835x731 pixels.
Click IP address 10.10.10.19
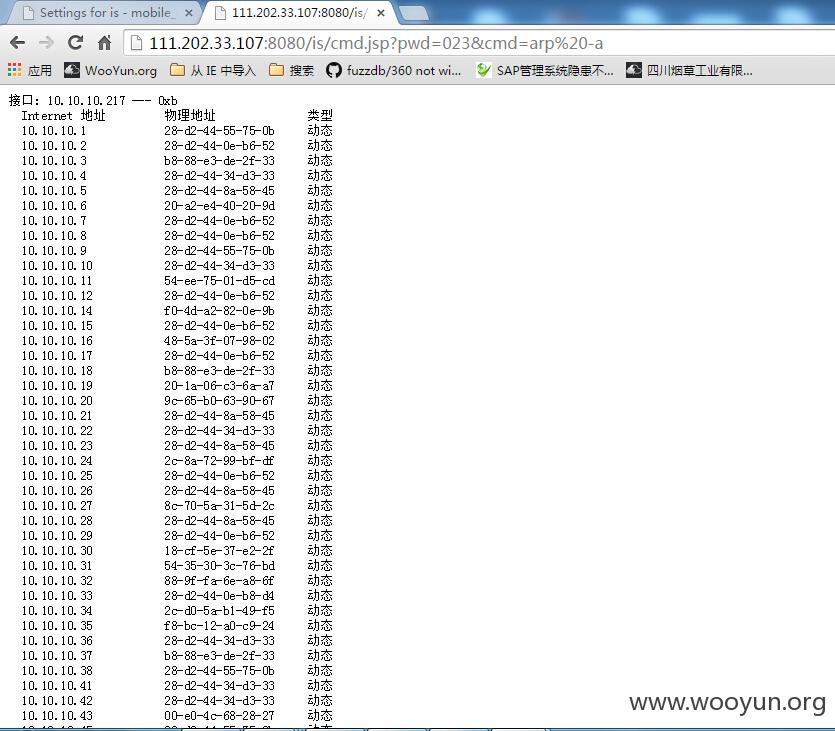pos(57,386)
